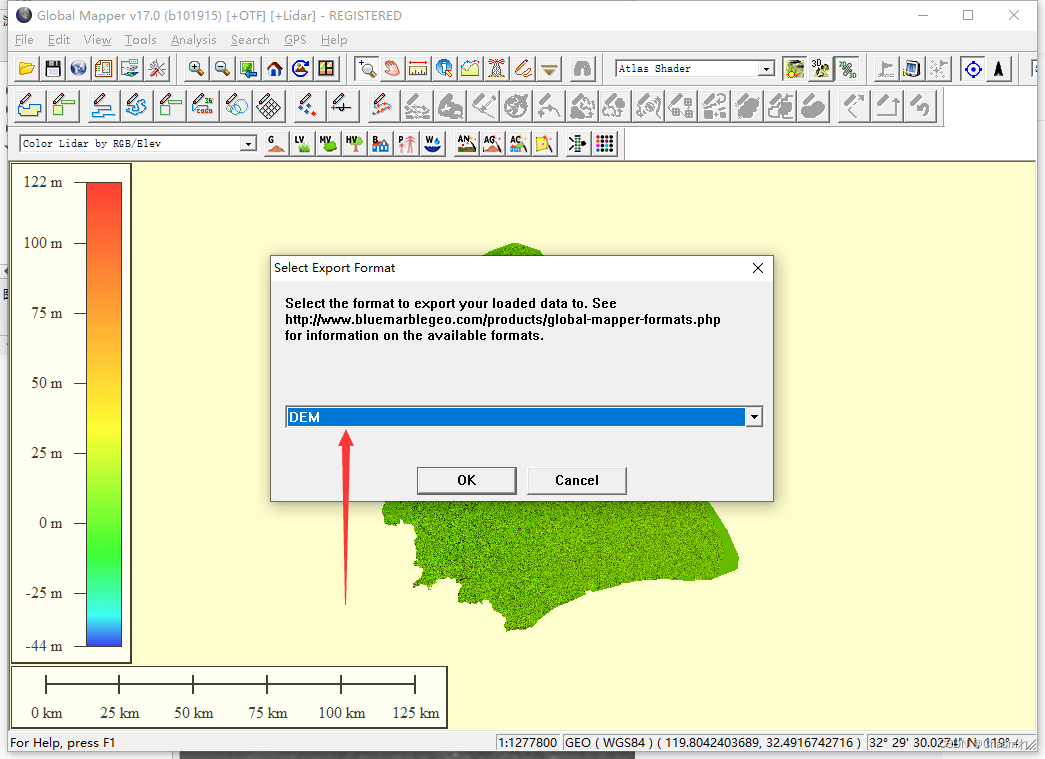Click the zoom out magnifier toolbar icon
Screen dimensions: 1045x759
(x=222, y=69)
